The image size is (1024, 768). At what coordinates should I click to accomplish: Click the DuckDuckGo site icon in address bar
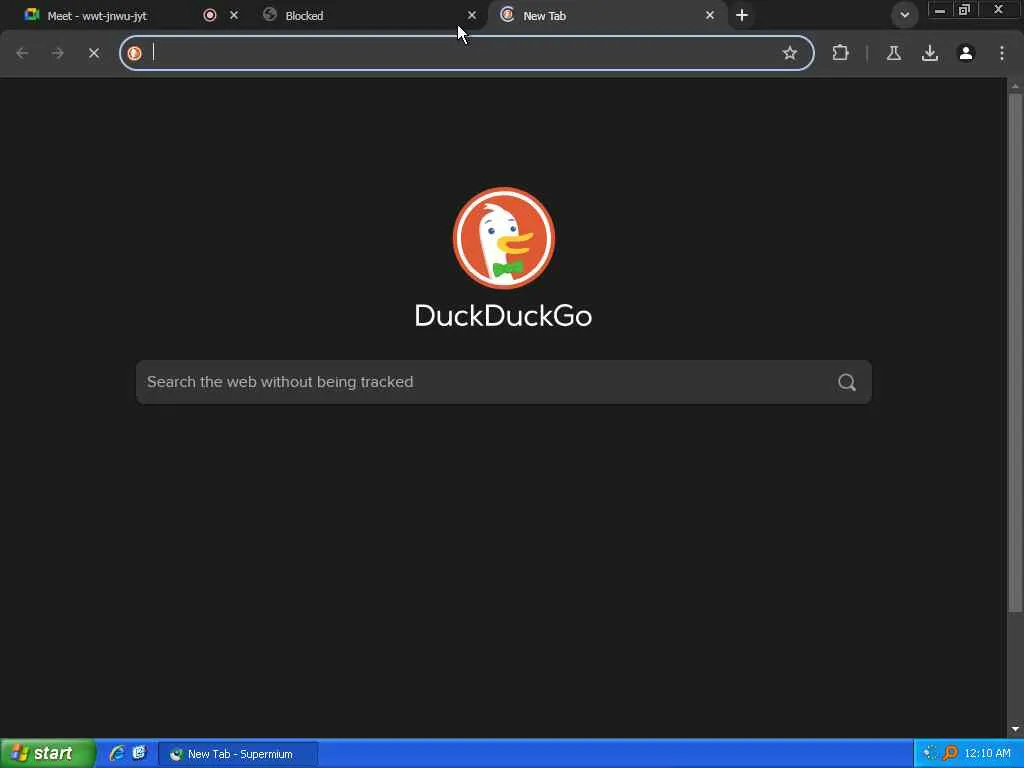pyautogui.click(x=135, y=53)
